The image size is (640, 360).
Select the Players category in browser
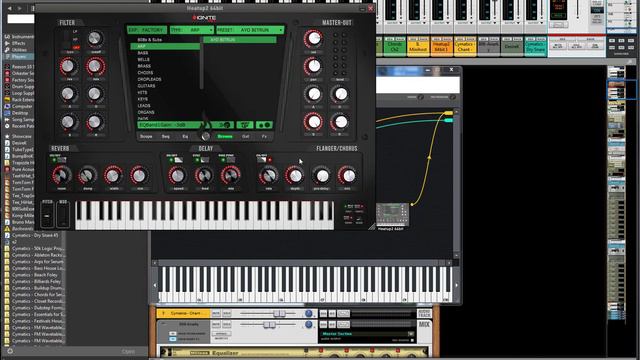[19, 56]
